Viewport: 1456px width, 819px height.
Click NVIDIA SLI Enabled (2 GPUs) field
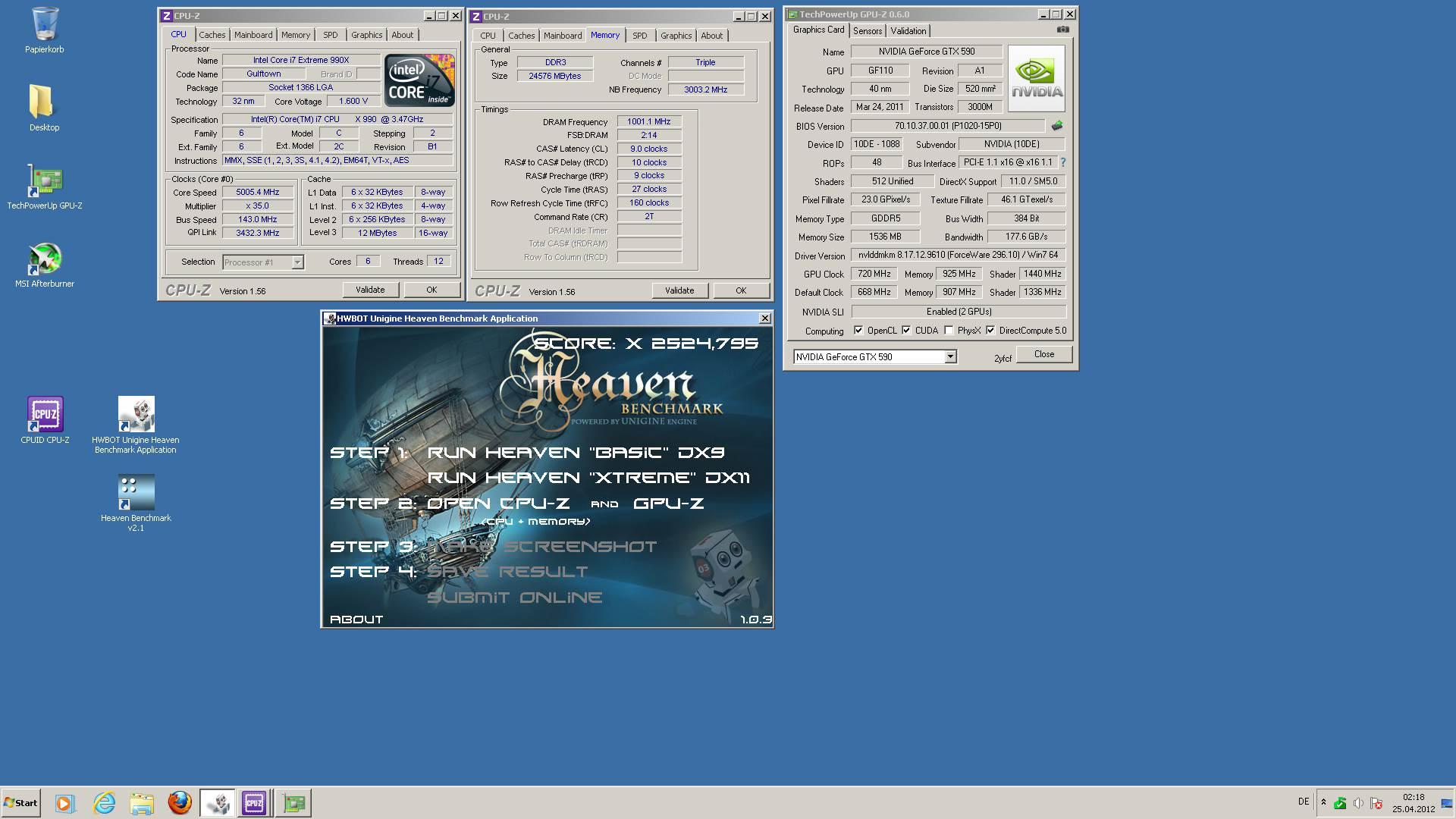959,312
